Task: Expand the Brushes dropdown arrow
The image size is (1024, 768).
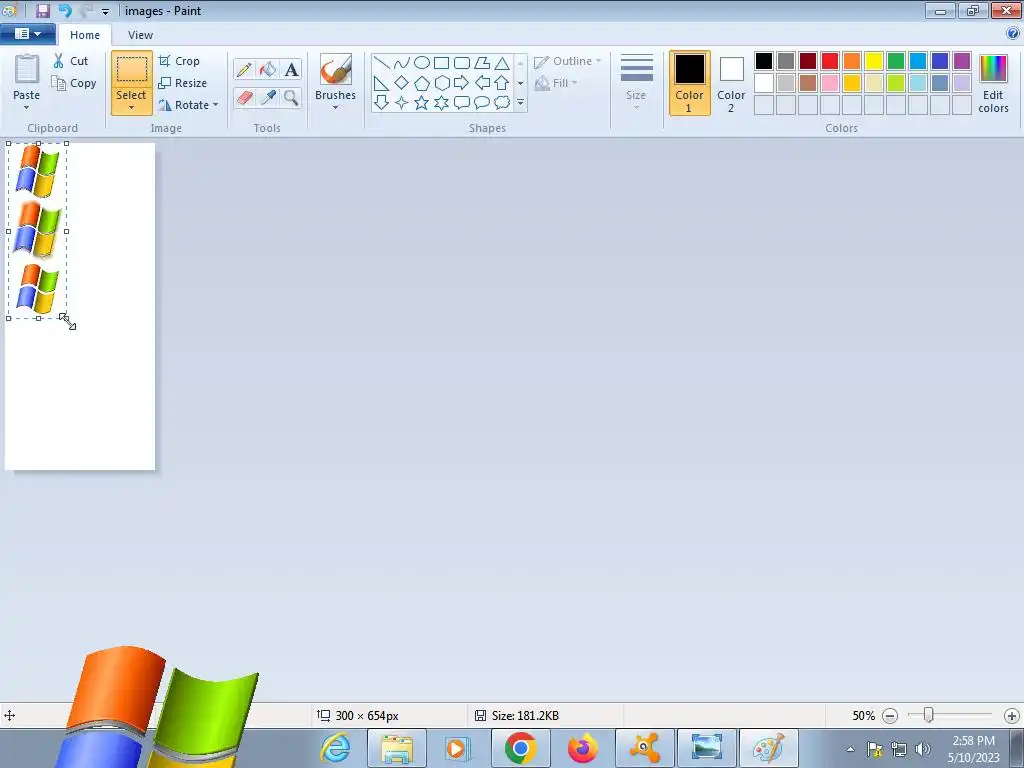Action: pos(336,108)
